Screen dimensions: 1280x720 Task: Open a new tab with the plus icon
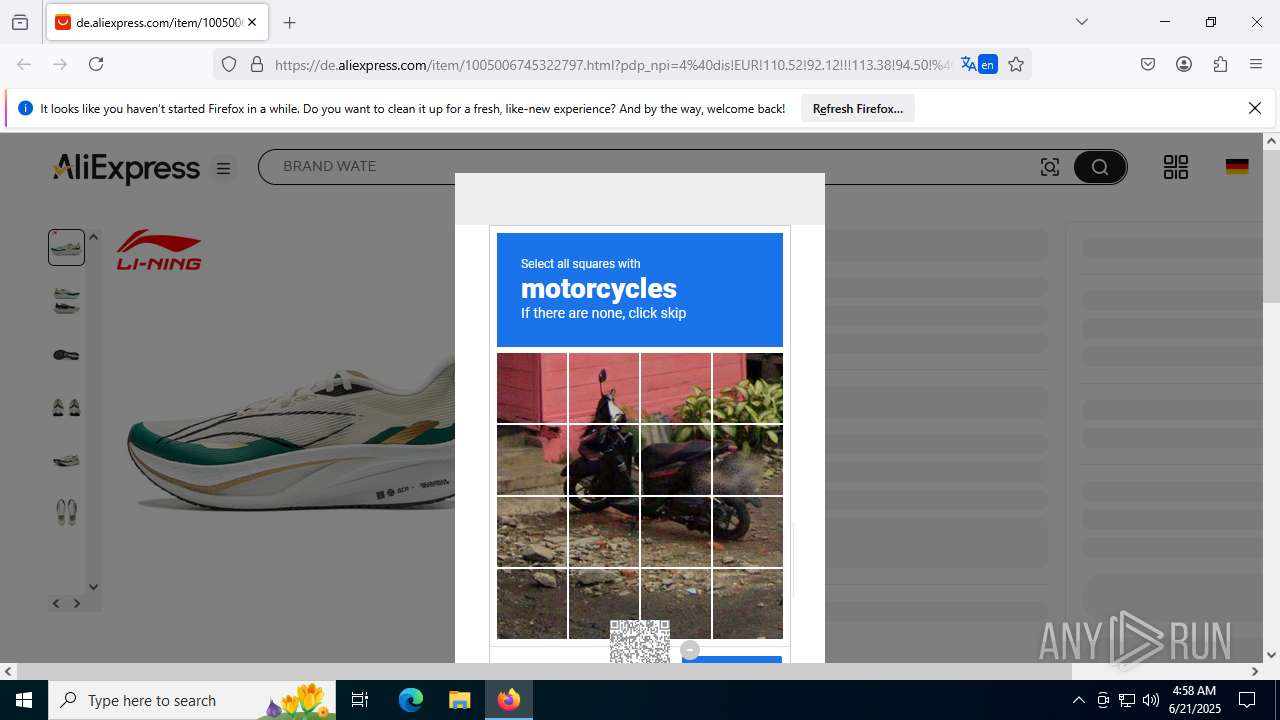[290, 22]
